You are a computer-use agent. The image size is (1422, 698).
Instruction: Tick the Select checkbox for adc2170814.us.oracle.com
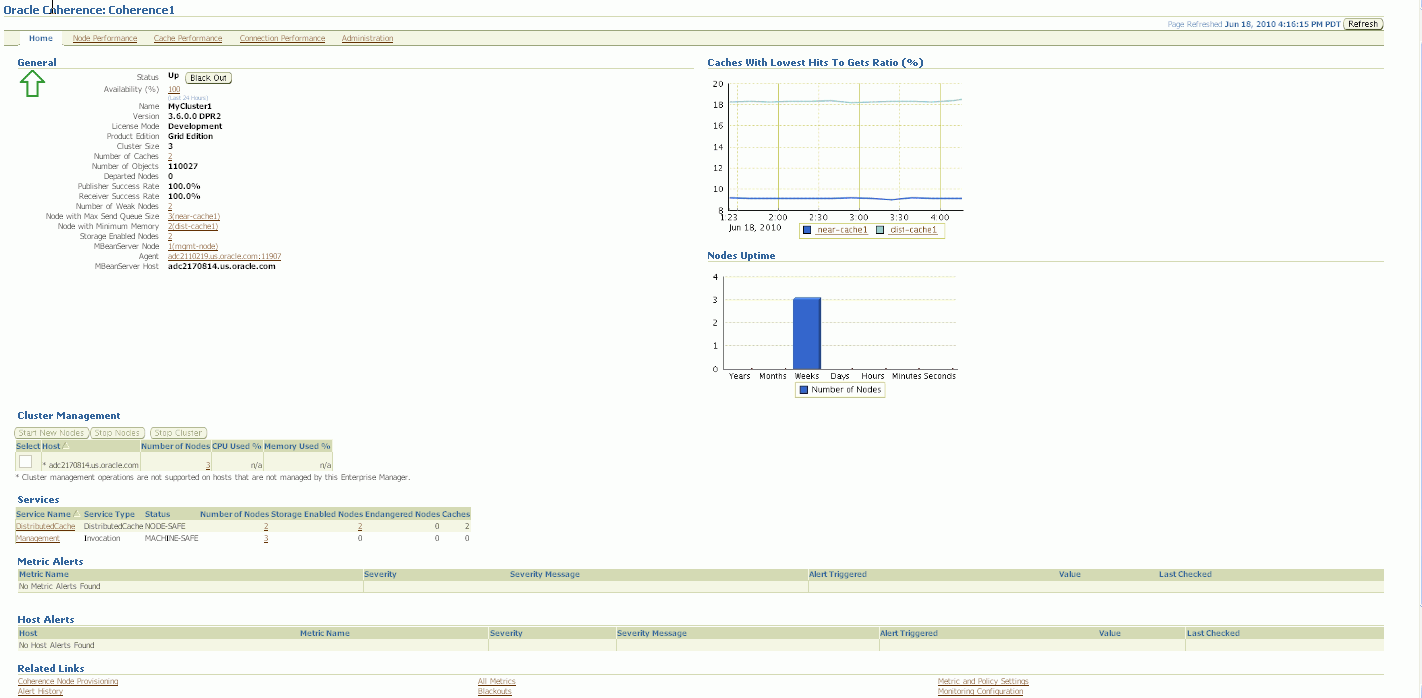25,461
